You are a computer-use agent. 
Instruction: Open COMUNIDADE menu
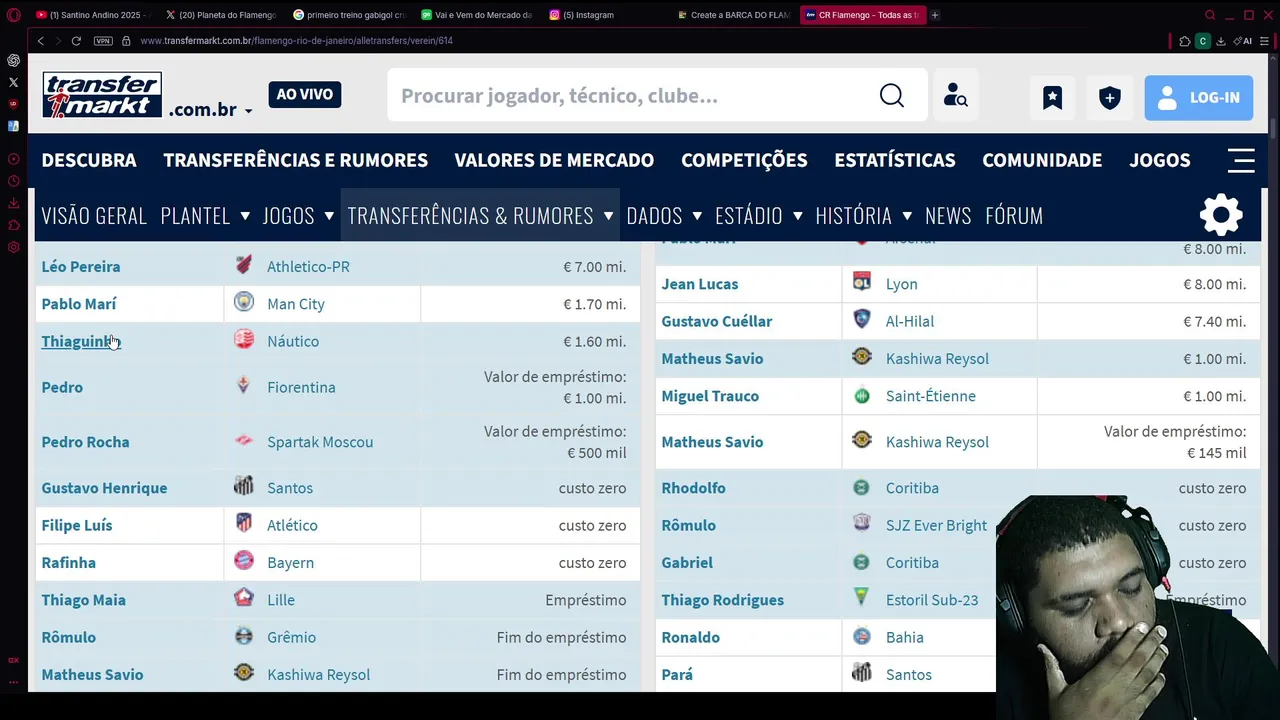pyautogui.click(x=1042, y=160)
